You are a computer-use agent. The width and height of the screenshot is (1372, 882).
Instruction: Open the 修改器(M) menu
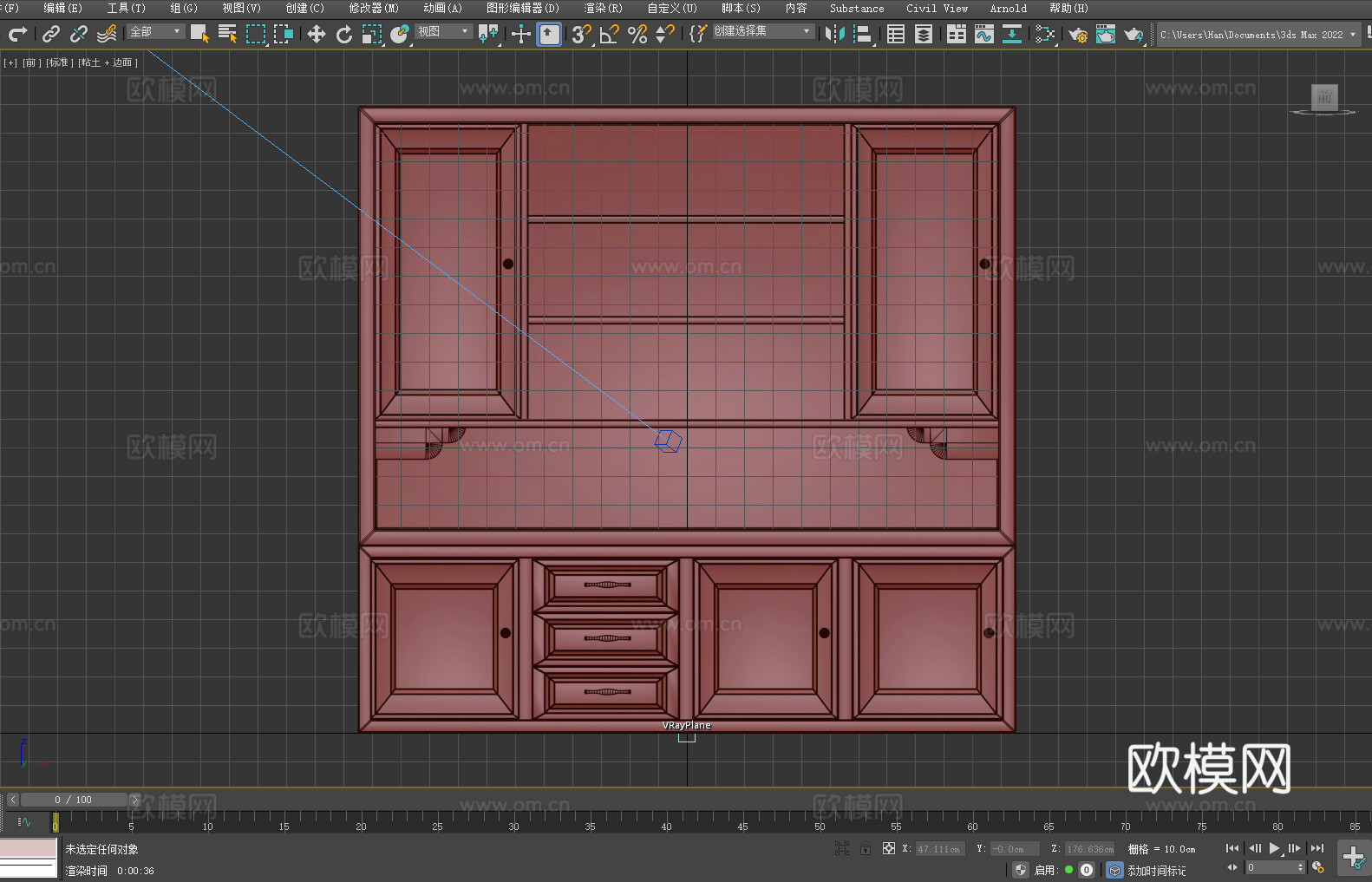(x=374, y=8)
